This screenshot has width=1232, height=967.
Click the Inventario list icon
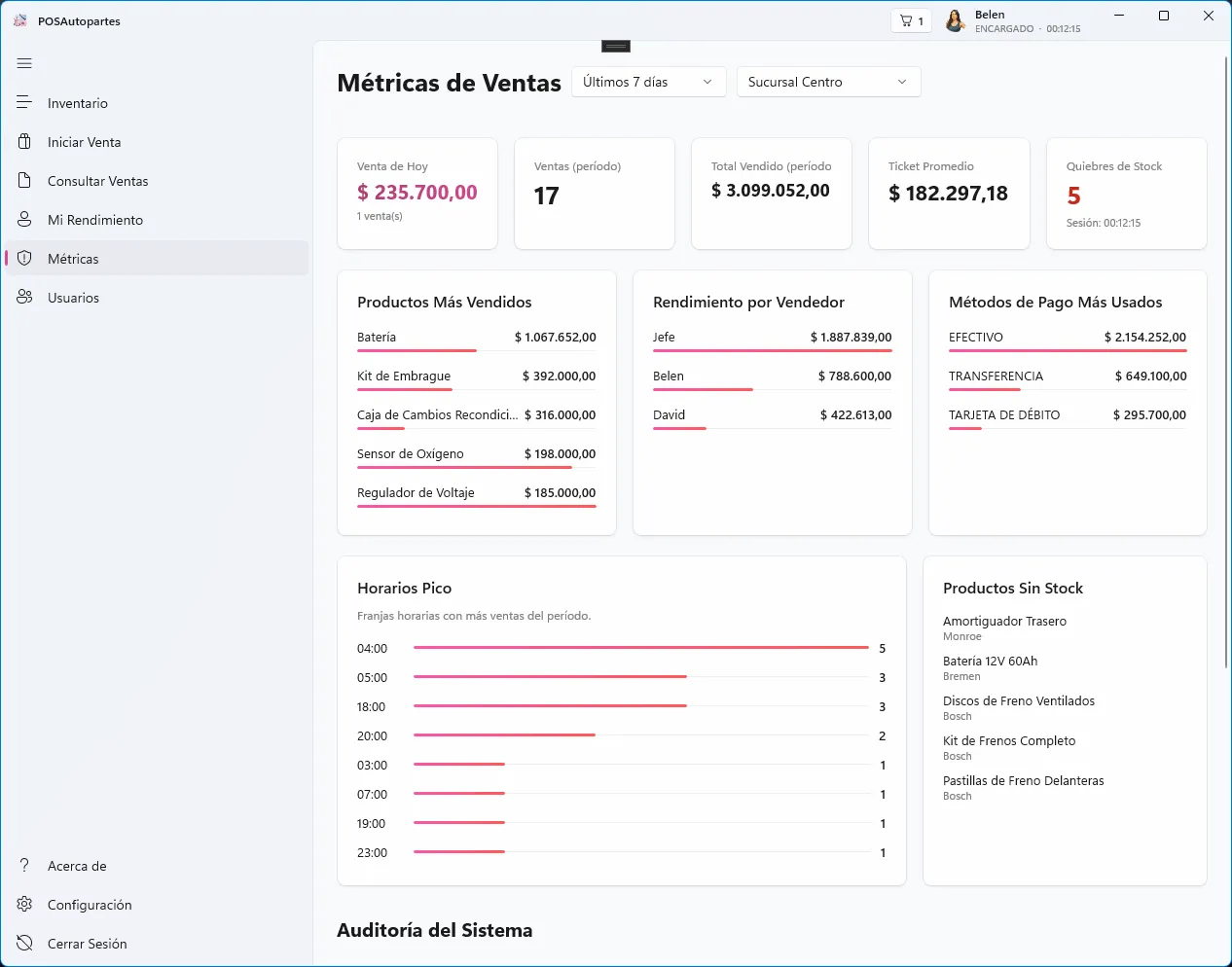coord(24,102)
